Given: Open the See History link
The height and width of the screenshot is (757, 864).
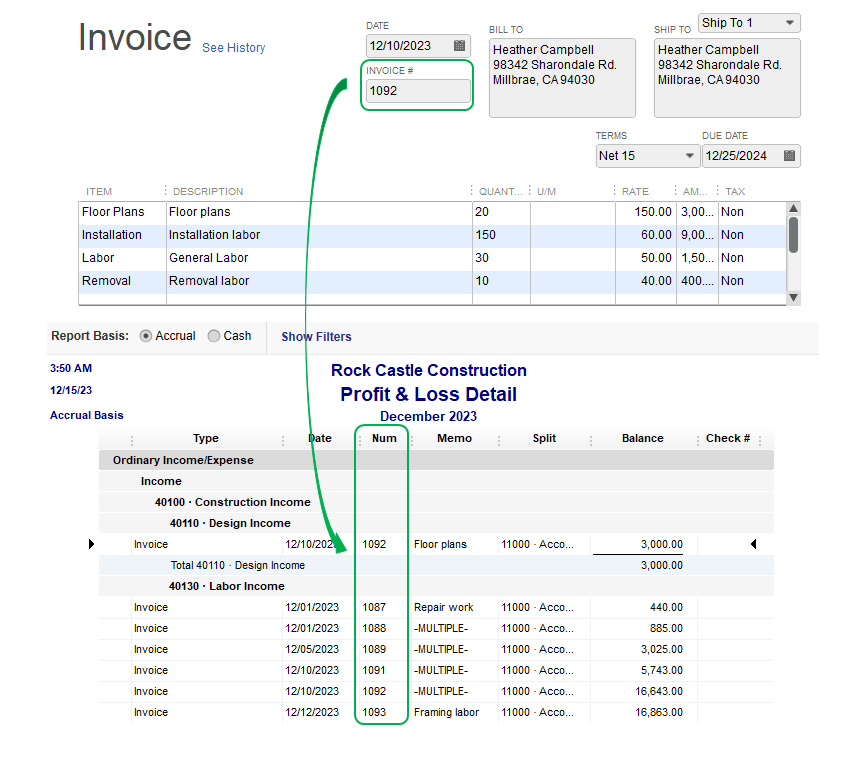Looking at the screenshot, I should click(234, 48).
